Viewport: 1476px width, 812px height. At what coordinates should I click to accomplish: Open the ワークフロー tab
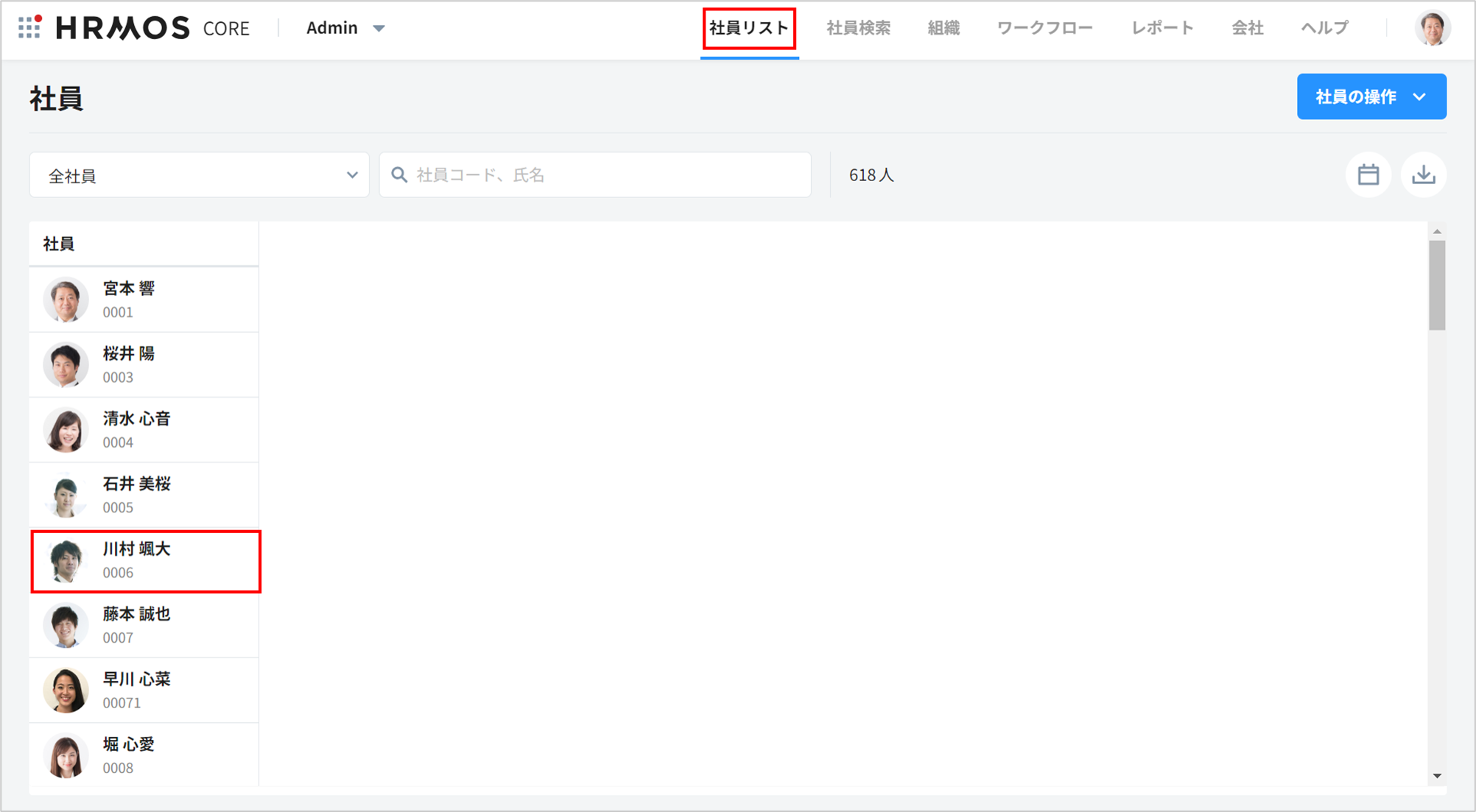click(x=1044, y=28)
